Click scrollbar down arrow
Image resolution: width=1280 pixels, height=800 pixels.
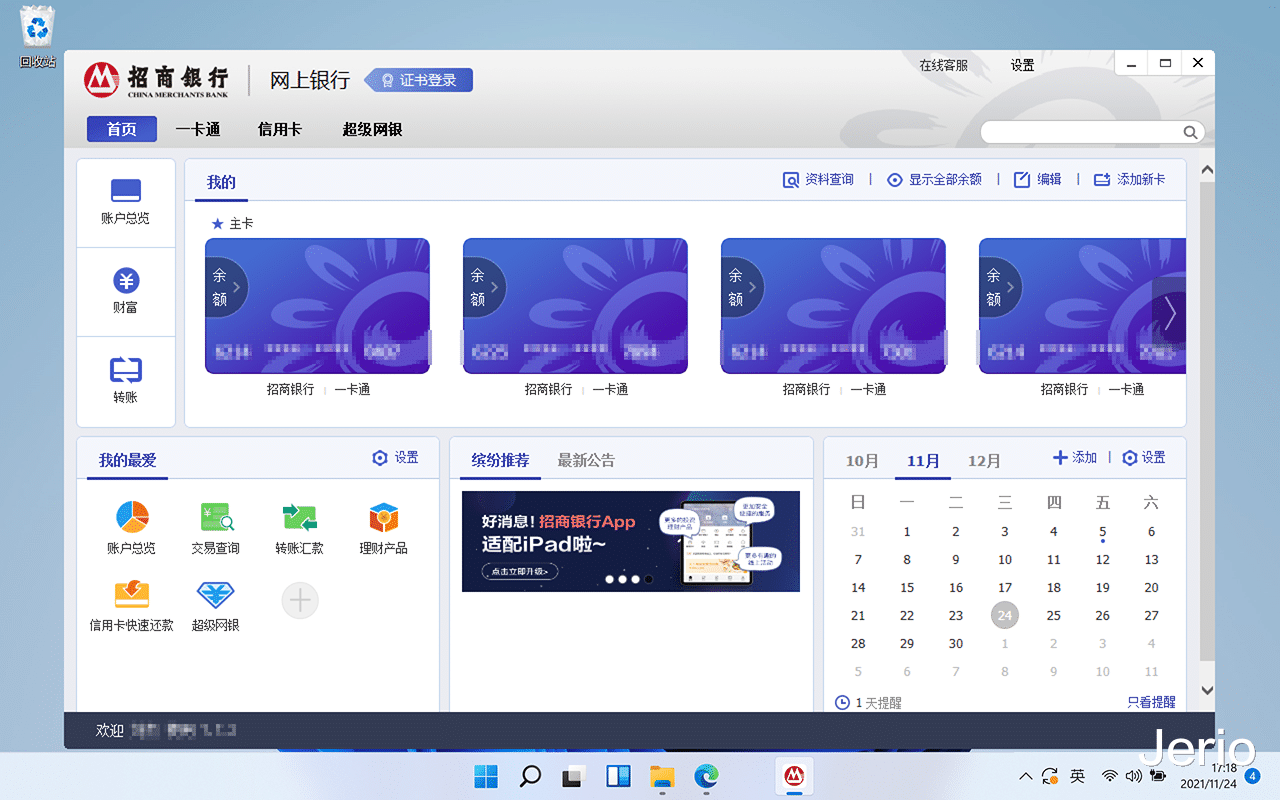tap(1206, 690)
